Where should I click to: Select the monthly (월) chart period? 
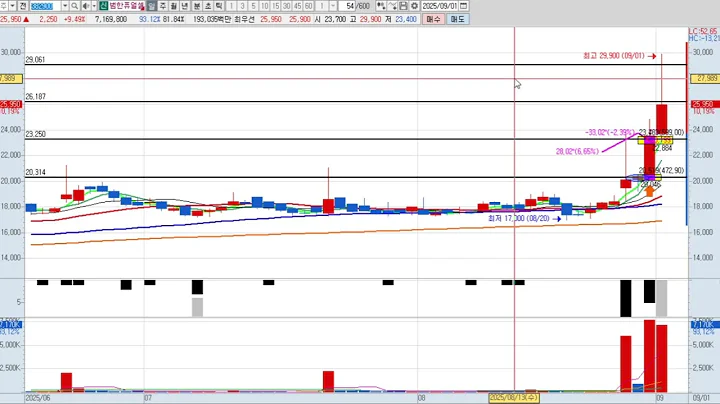tap(174, 6)
